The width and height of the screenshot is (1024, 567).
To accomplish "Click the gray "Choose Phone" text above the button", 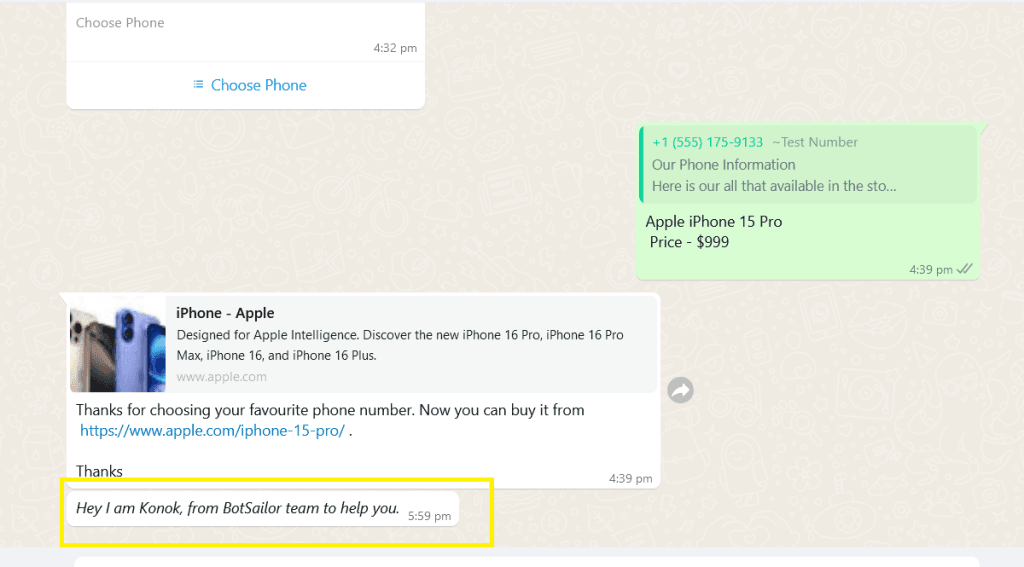I will pos(120,22).
